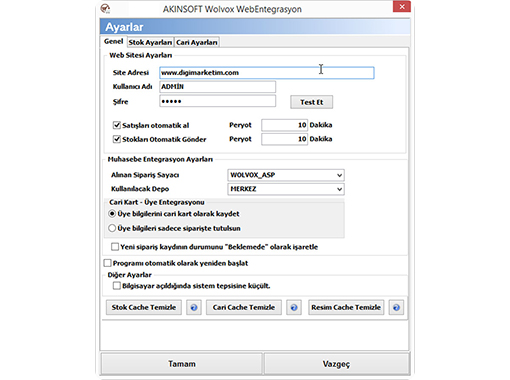Click the Kullanıcı Adı field

(217, 87)
